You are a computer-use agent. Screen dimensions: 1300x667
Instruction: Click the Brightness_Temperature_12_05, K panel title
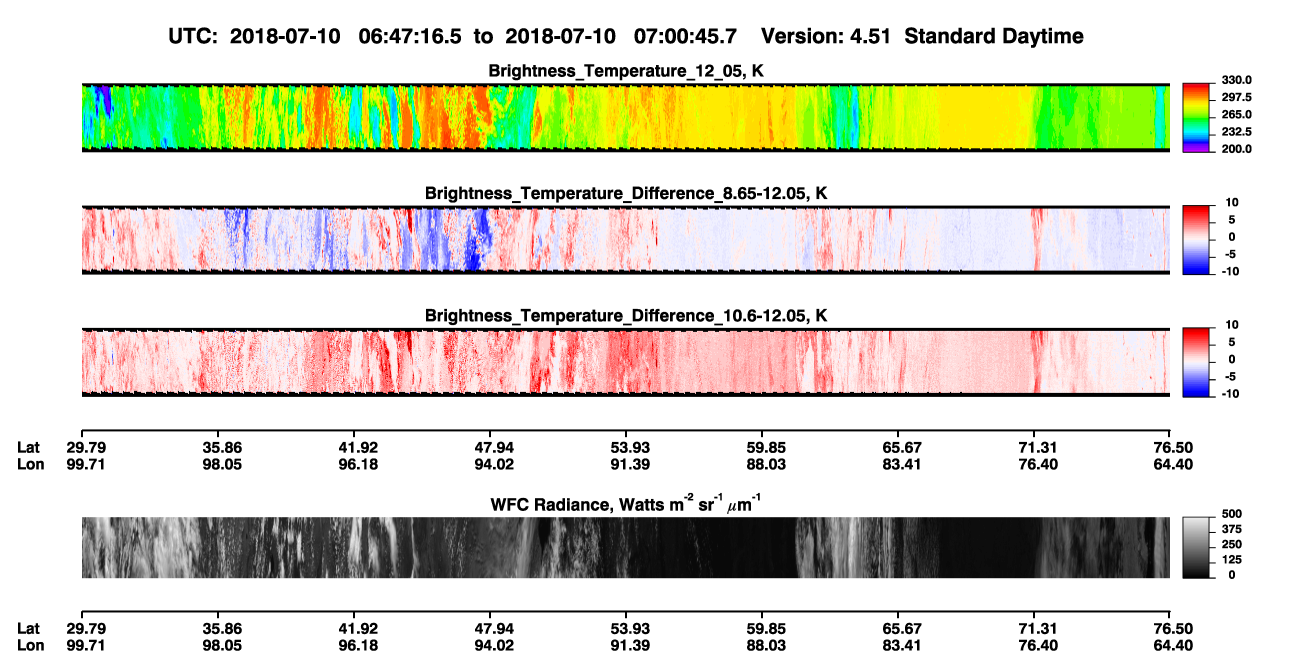pos(625,71)
